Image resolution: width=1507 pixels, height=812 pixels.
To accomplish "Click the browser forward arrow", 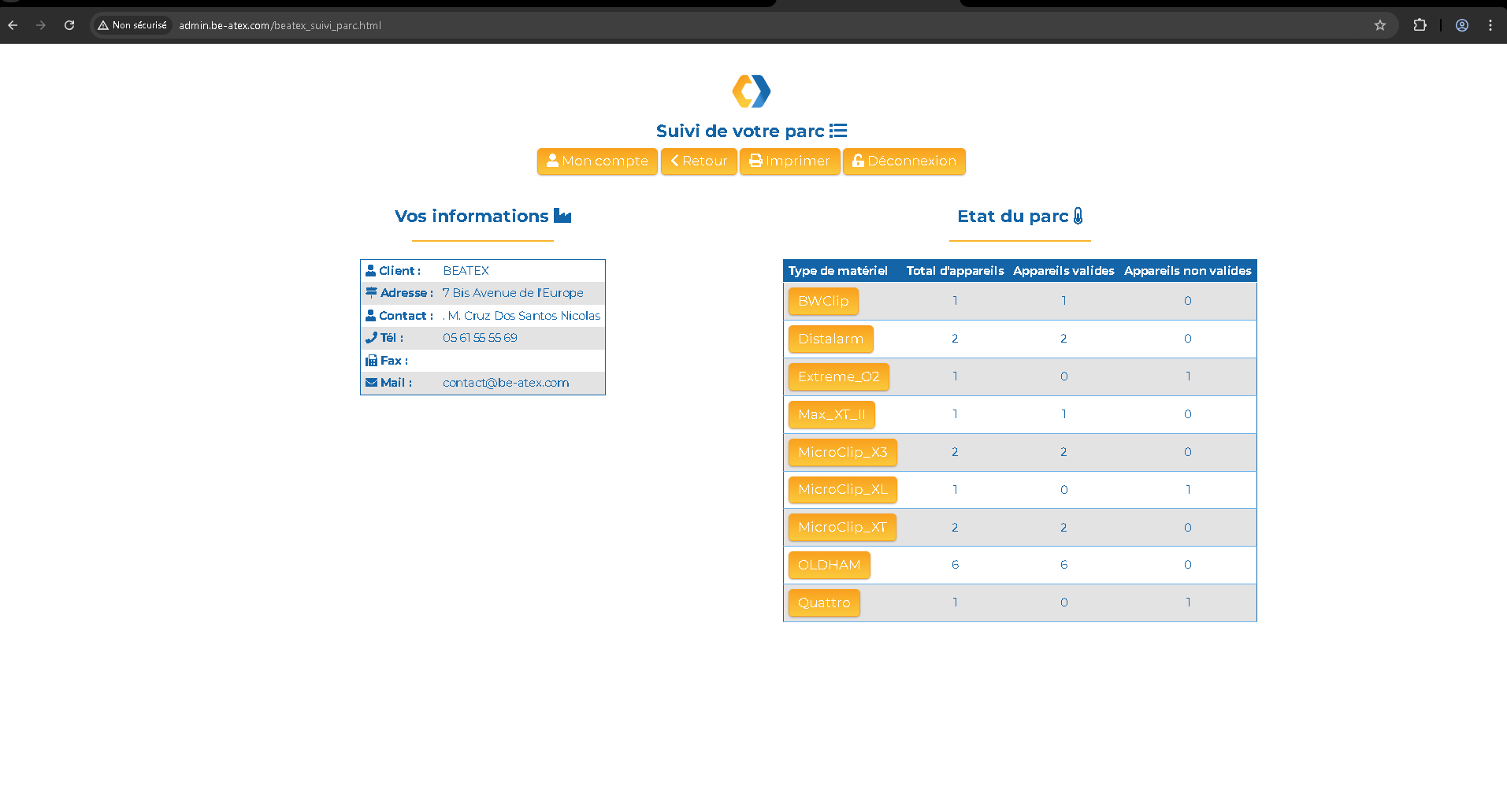I will (41, 25).
